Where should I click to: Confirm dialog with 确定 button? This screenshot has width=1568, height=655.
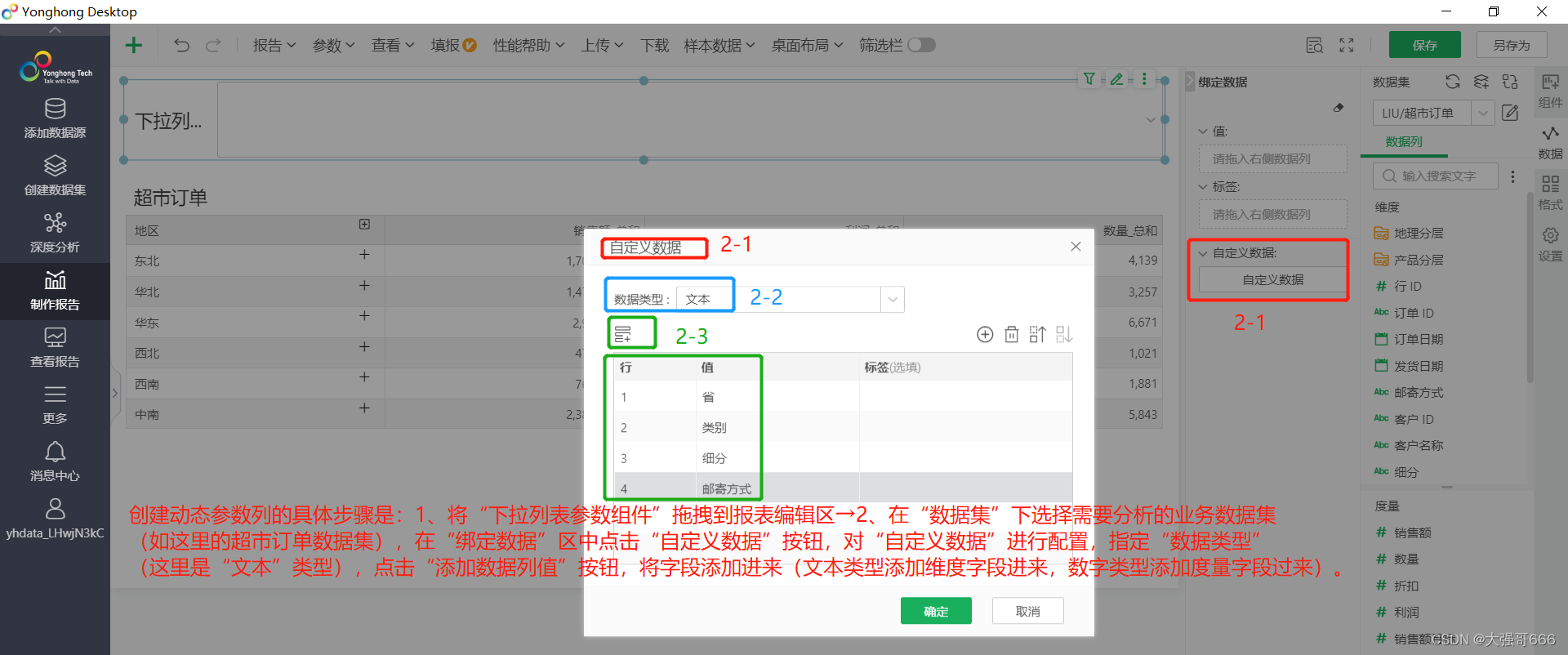click(936, 611)
